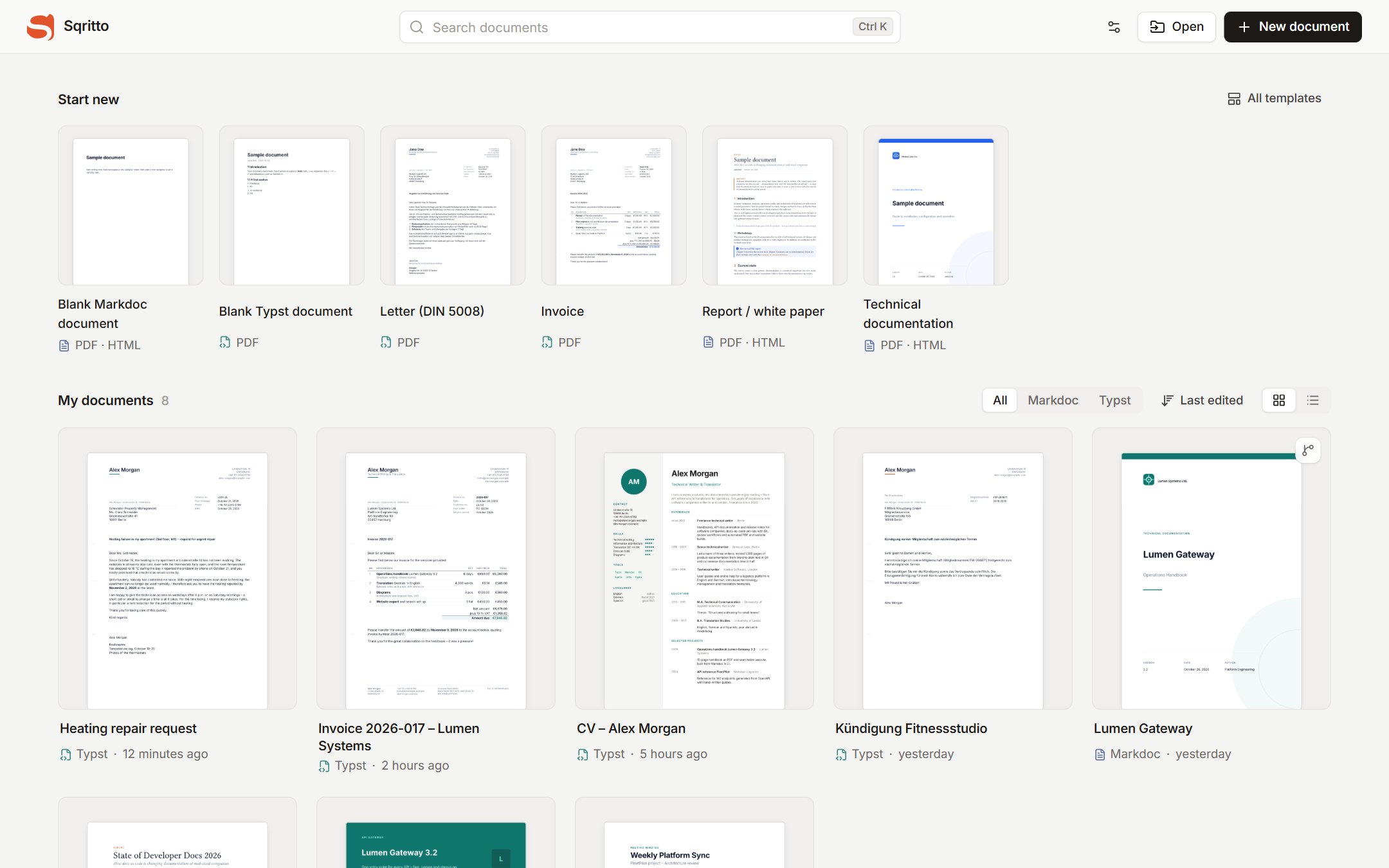The width and height of the screenshot is (1389, 868).
Task: Click the Typst icon under Invoice 2026-017
Action: 324,766
